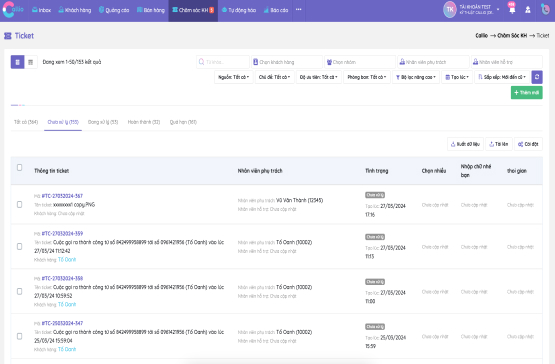Screen dimensions: 555x364
Task: Open the Nhân viên phụ trách selector
Action: point(433,62)
